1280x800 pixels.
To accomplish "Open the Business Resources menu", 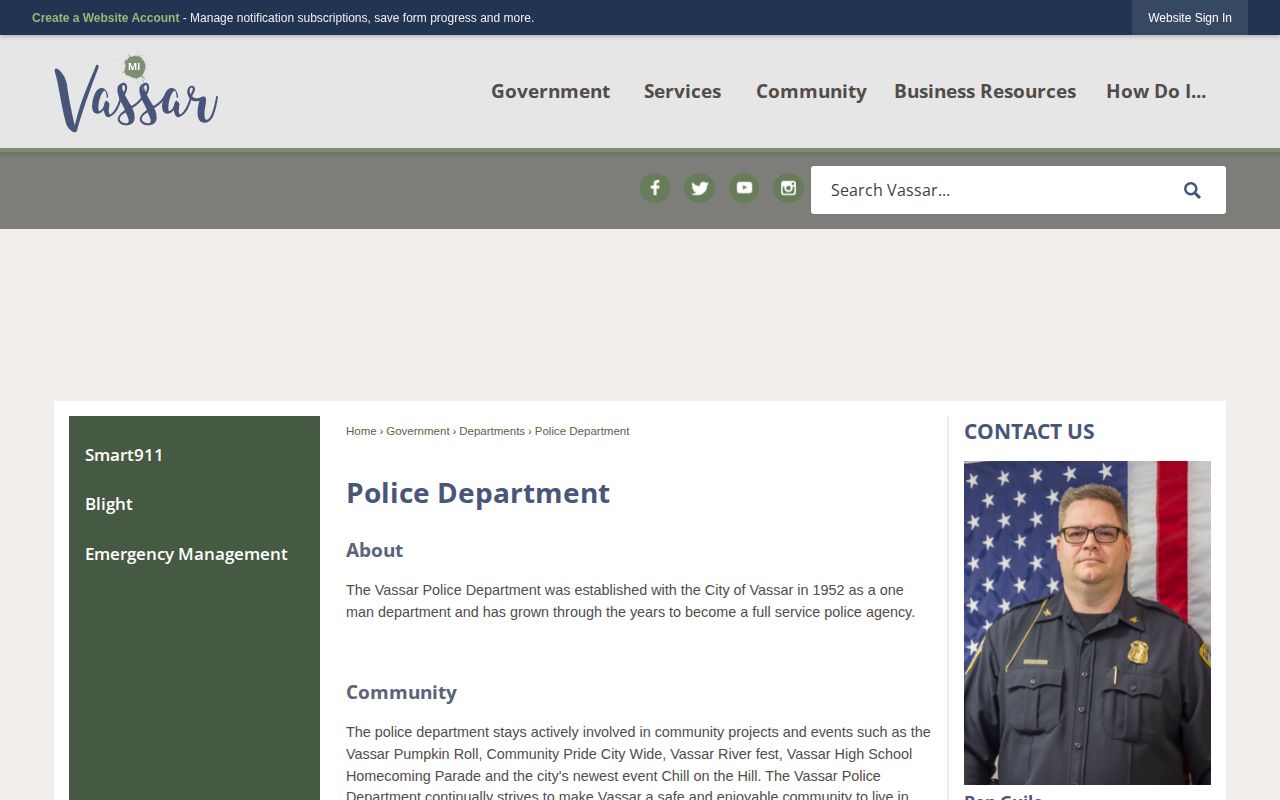I will click(985, 91).
